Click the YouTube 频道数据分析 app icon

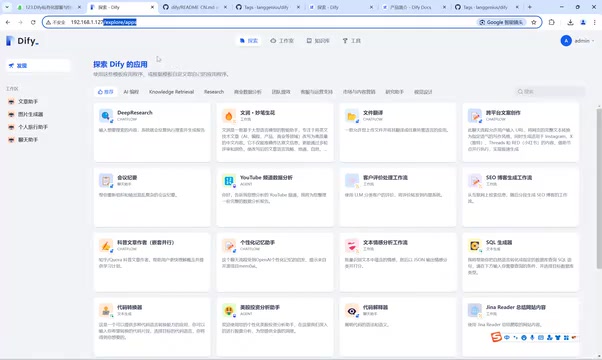click(229, 180)
